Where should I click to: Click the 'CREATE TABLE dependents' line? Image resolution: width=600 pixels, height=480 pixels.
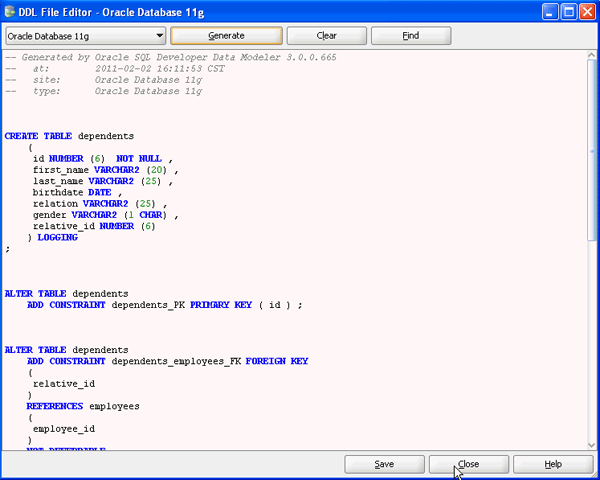point(69,136)
